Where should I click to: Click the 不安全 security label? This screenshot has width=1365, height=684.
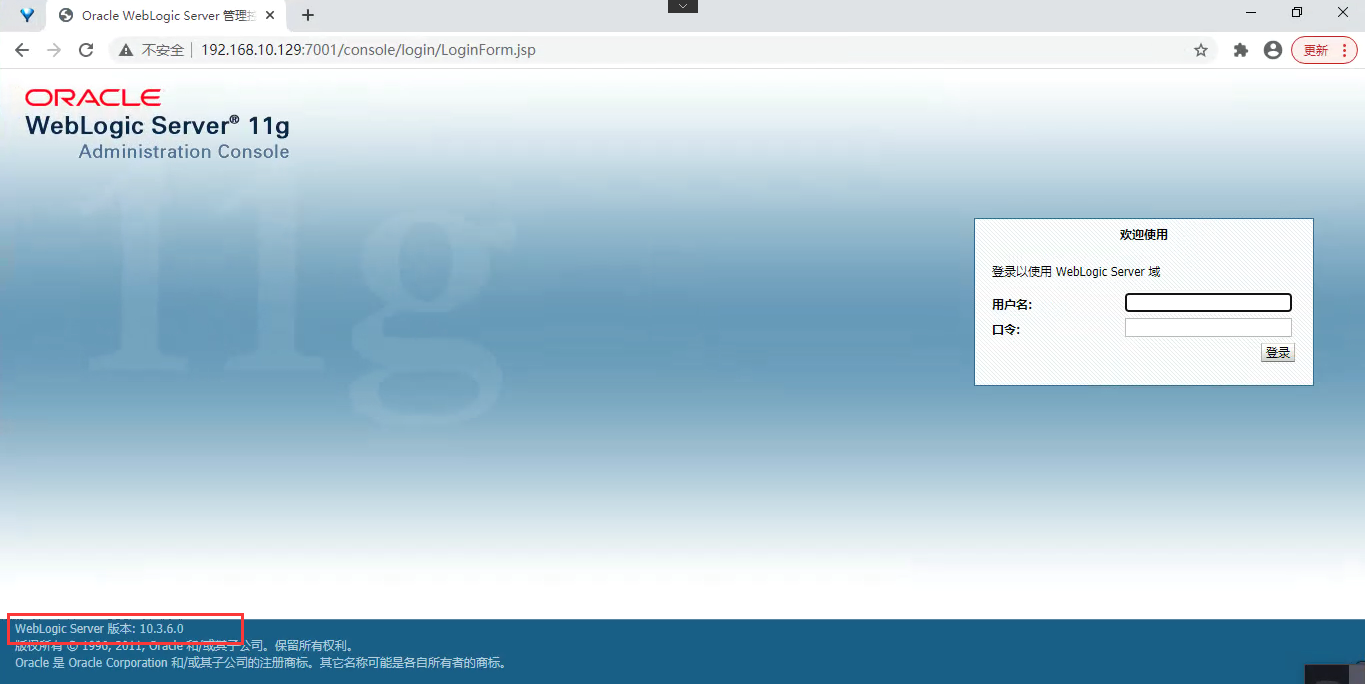162,50
